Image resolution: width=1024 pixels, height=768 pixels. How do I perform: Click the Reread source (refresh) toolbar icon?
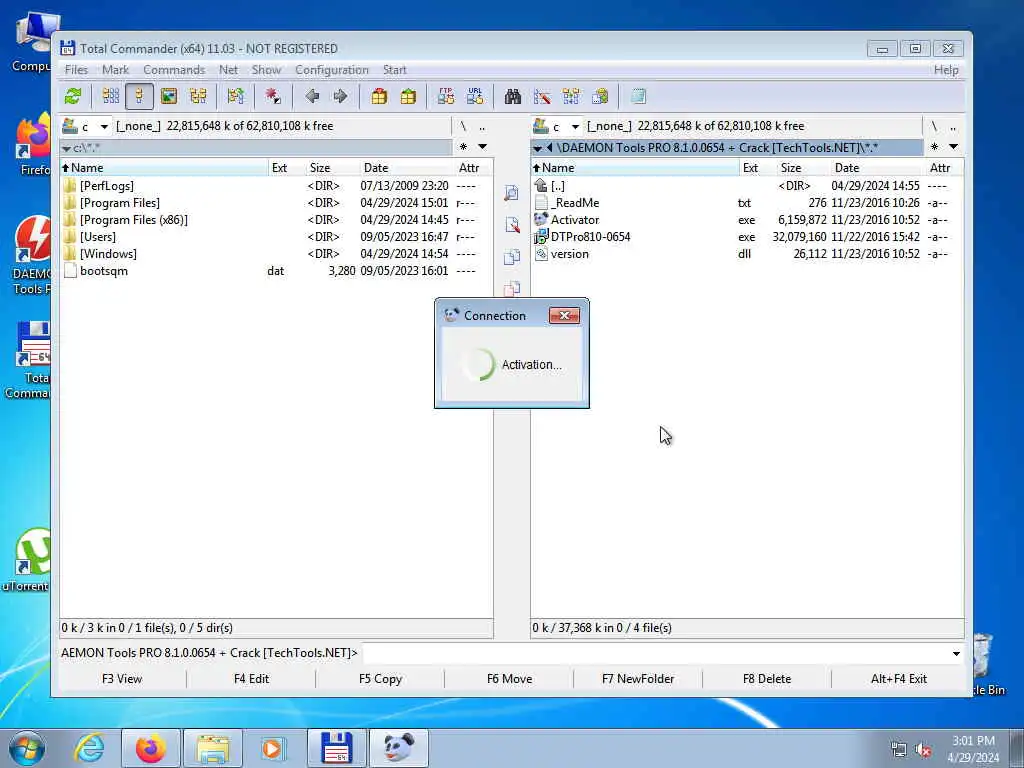[73, 97]
